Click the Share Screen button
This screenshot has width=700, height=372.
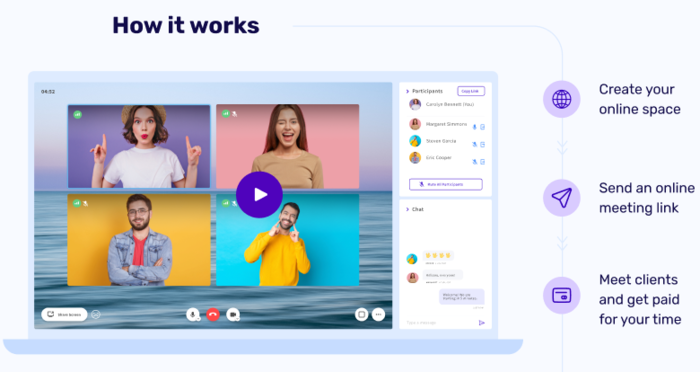click(x=64, y=315)
